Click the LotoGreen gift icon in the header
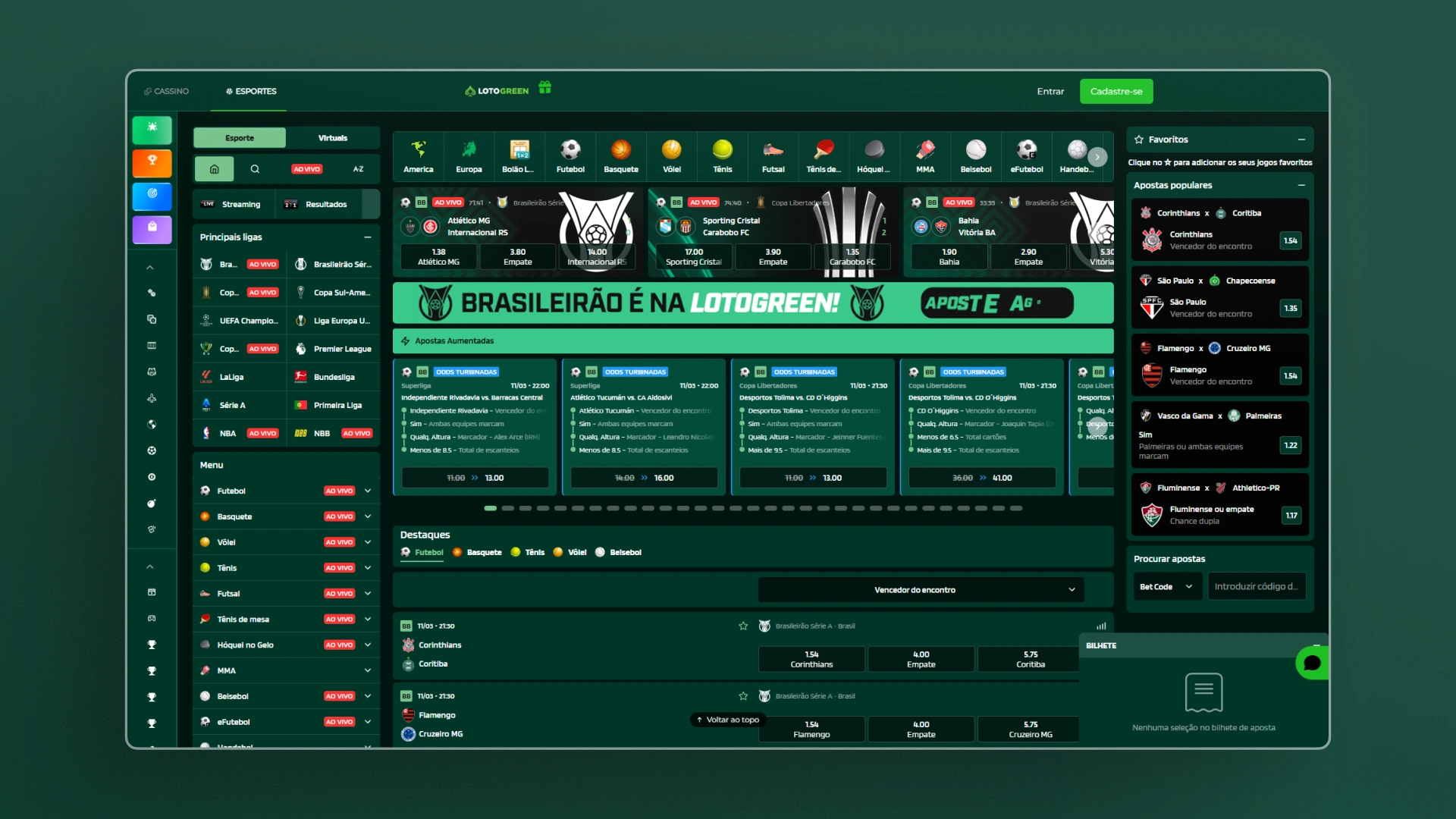 [545, 88]
